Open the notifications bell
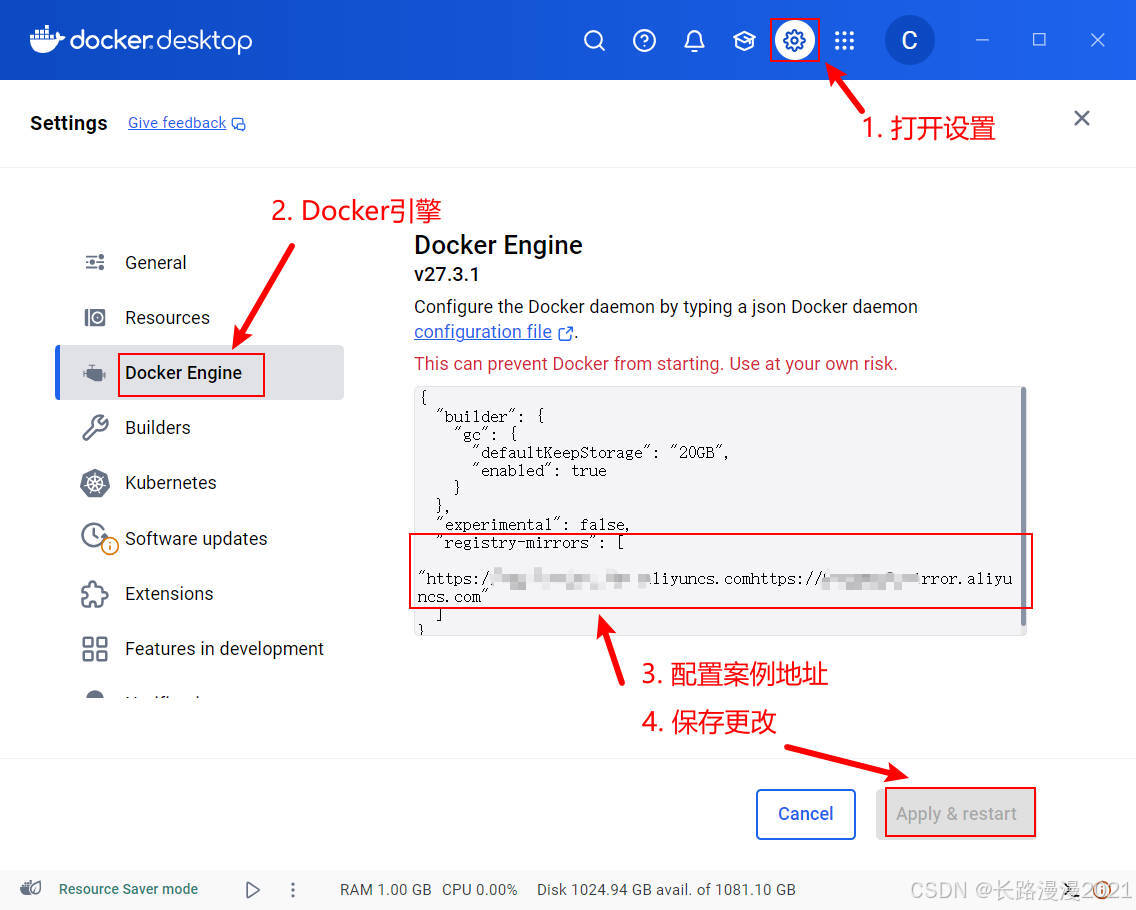This screenshot has width=1136, height=910. pyautogui.click(x=694, y=41)
